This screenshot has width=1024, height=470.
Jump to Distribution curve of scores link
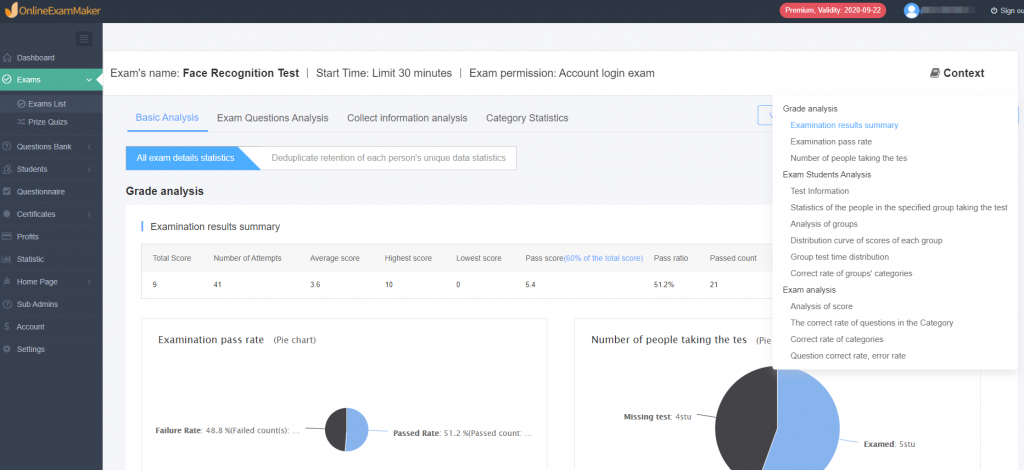coord(866,240)
